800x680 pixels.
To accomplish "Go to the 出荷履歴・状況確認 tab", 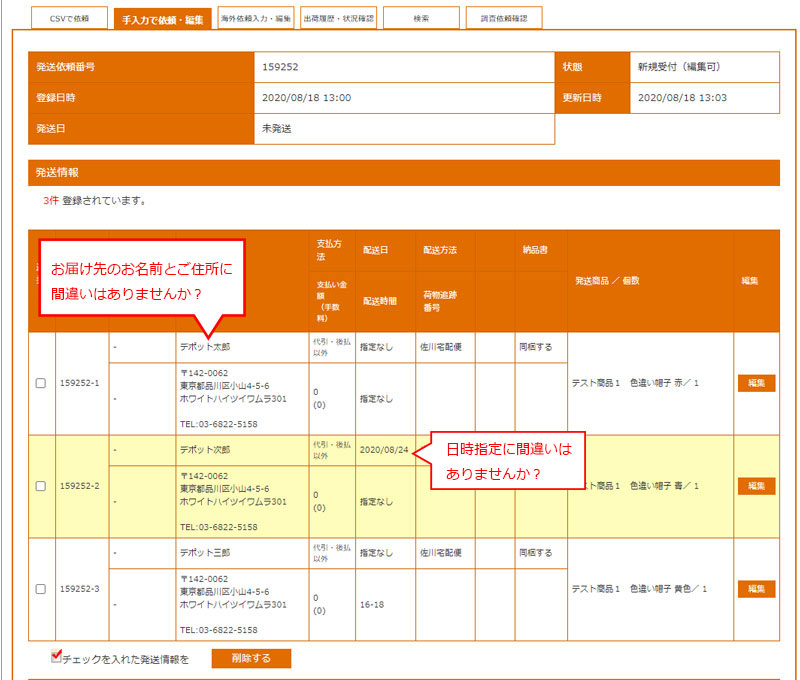I will pyautogui.click(x=339, y=19).
